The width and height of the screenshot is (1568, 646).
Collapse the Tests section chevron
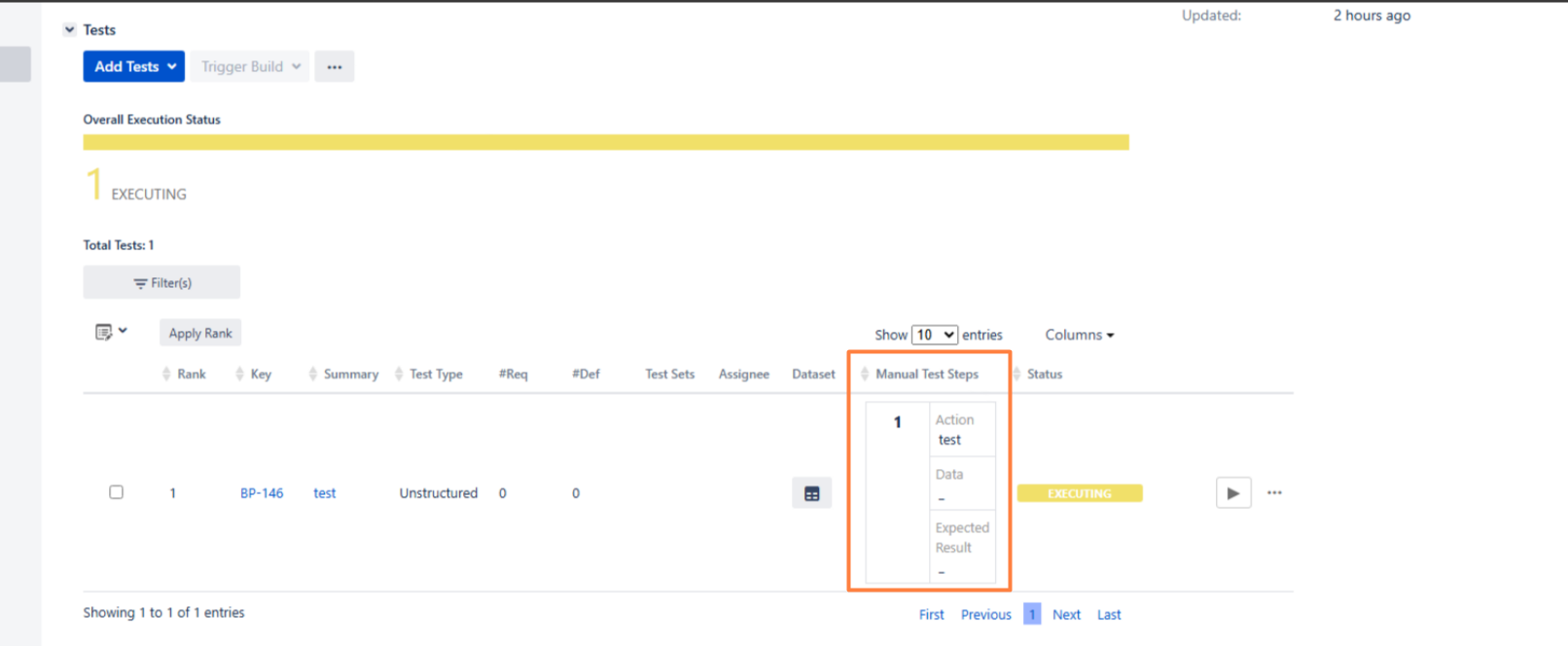pyautogui.click(x=69, y=30)
